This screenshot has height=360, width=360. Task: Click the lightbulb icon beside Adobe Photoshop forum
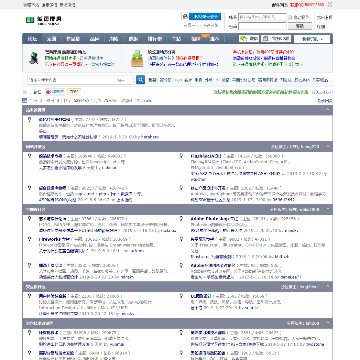tap(181, 219)
